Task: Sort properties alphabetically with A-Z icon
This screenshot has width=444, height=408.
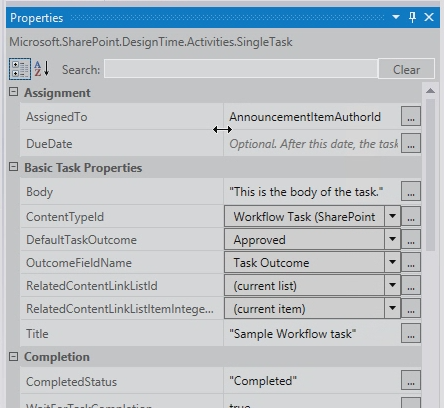Action: [x=42, y=68]
